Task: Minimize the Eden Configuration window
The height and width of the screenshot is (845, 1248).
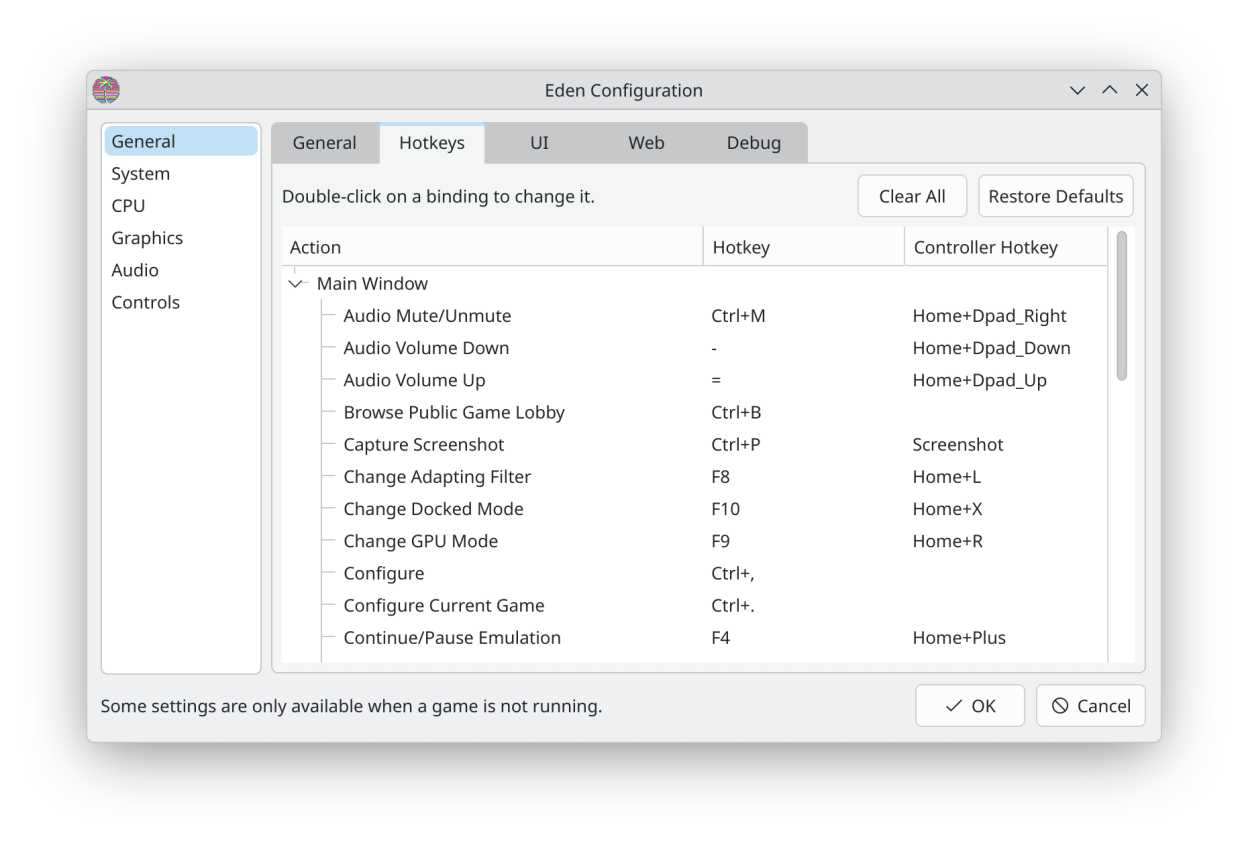Action: pos(1077,90)
